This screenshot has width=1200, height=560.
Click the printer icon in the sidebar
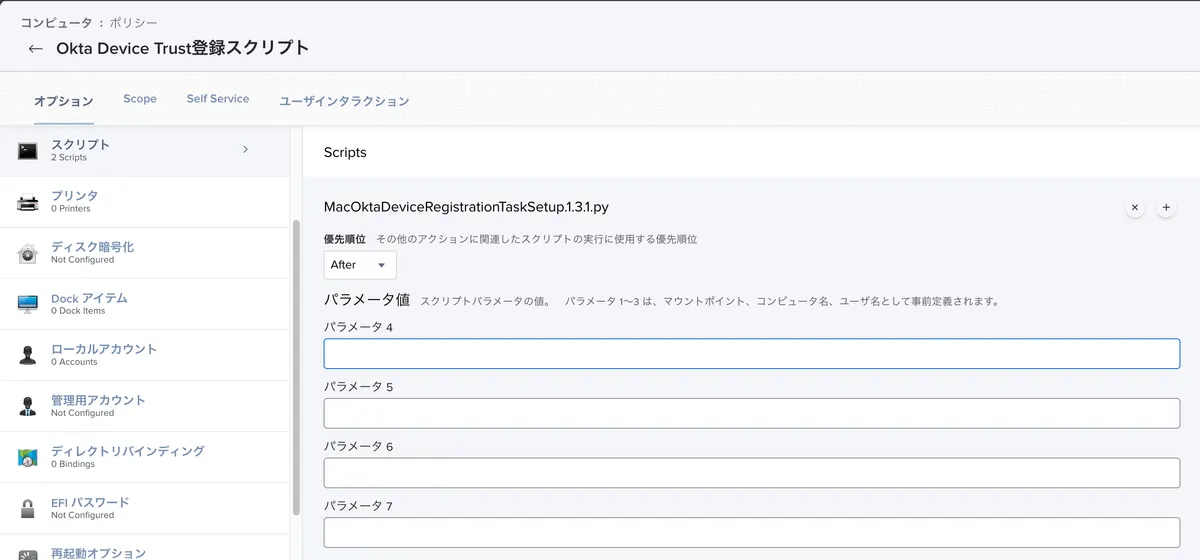[27, 202]
